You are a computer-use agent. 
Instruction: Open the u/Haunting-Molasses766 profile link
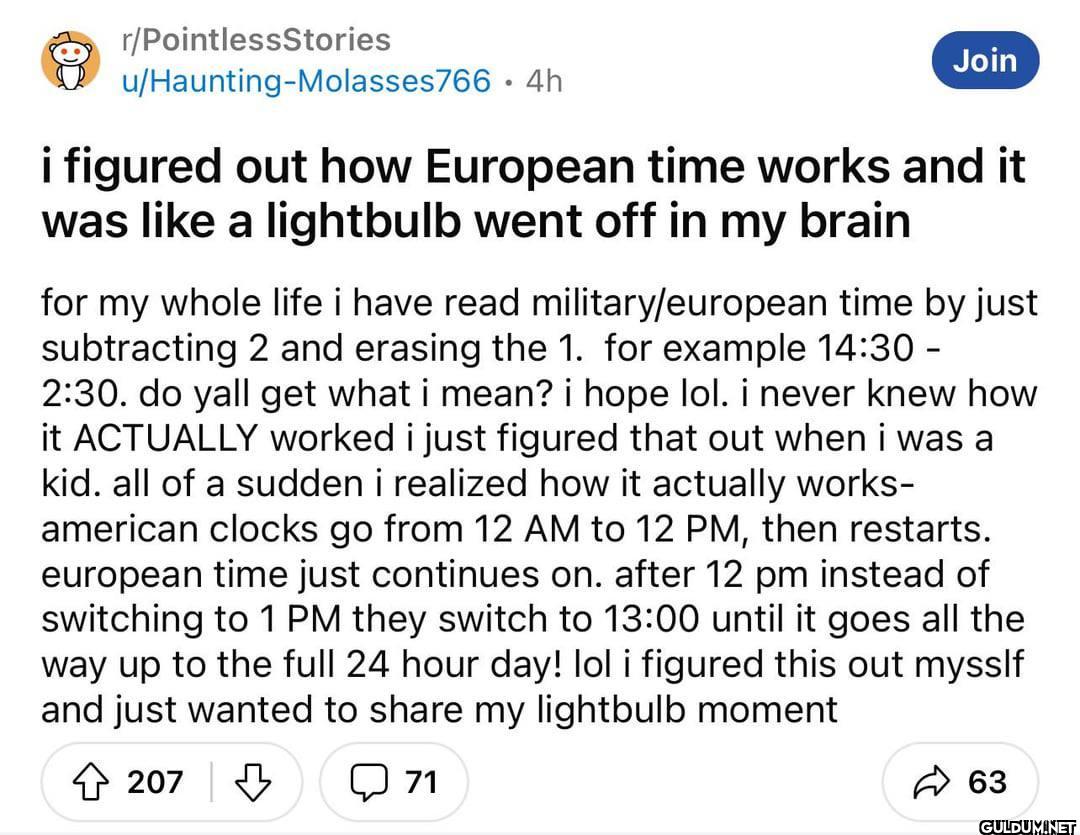click(305, 80)
